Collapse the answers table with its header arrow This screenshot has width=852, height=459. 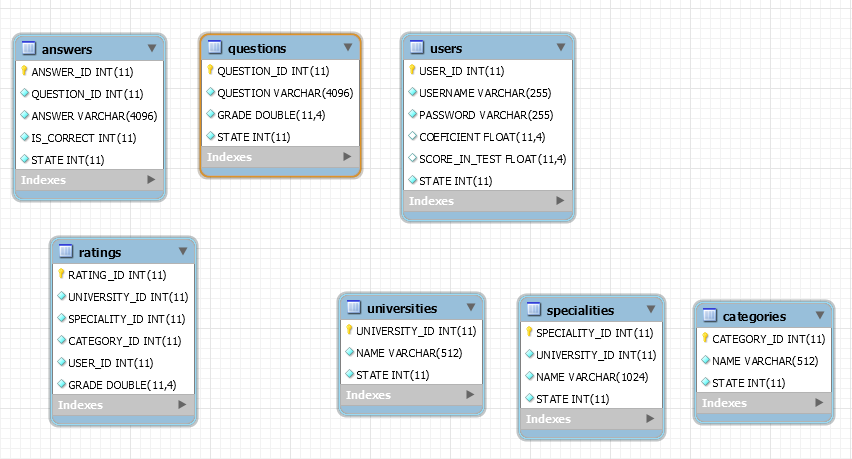152,48
